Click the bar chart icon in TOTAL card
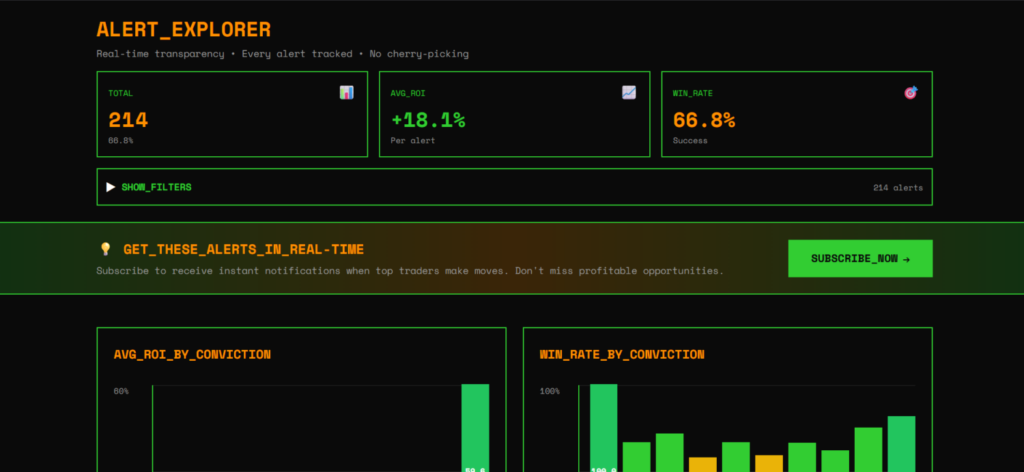 click(x=347, y=93)
